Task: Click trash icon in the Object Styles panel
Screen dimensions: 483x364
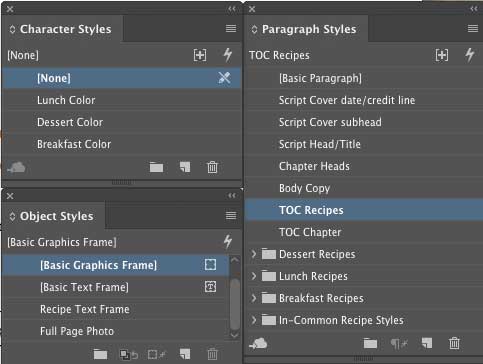Action: 212,354
